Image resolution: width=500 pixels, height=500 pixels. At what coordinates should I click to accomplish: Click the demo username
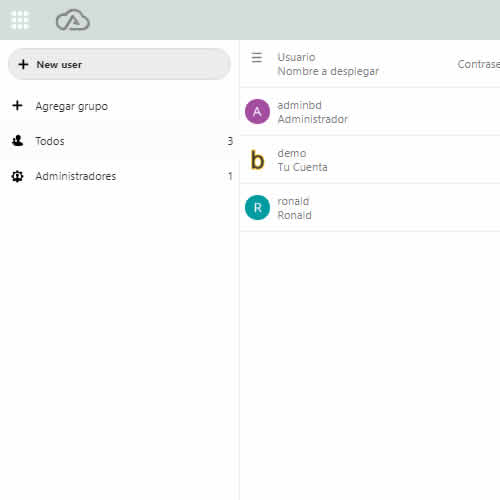292,153
